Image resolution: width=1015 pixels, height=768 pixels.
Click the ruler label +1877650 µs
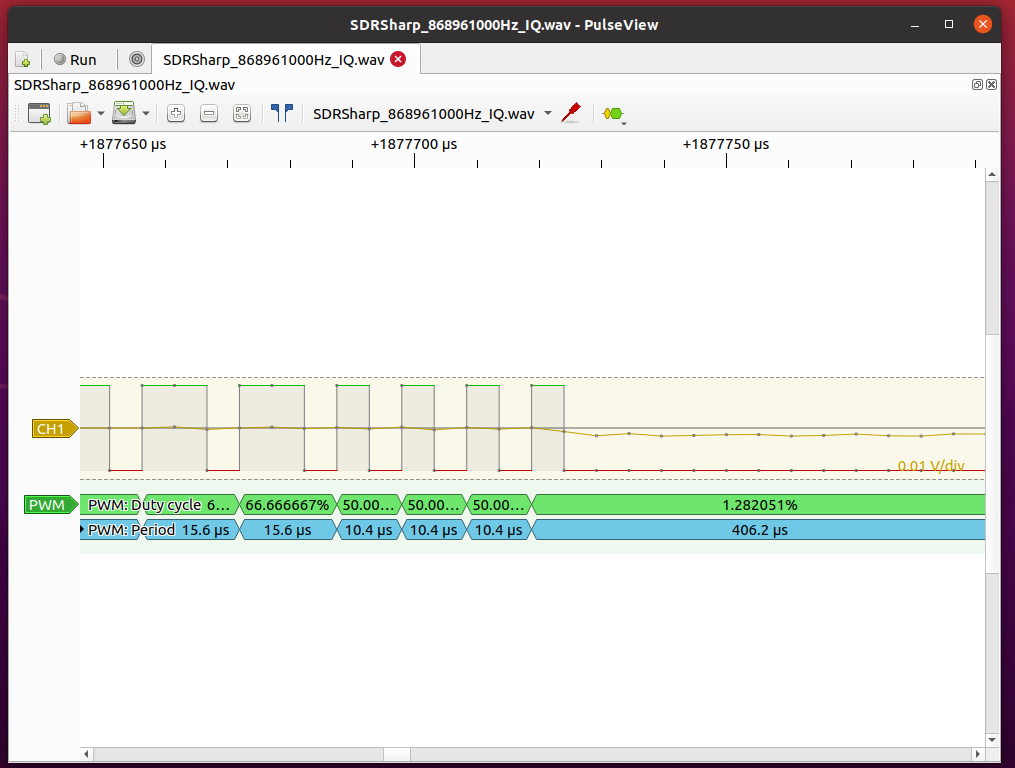[x=123, y=144]
